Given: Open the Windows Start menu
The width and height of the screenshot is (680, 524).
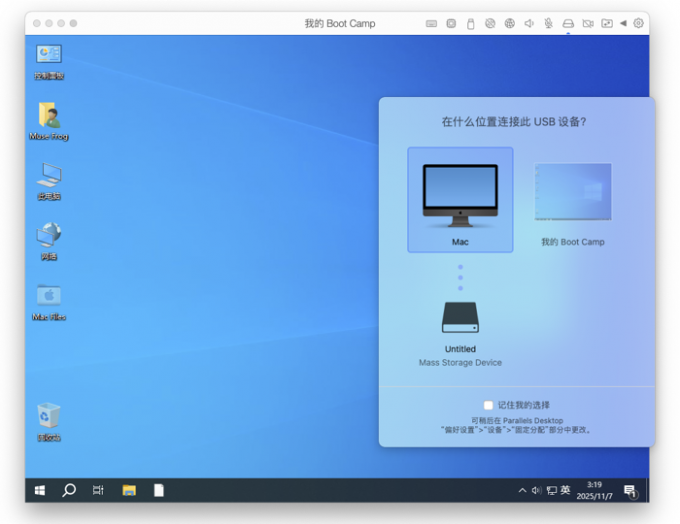Looking at the screenshot, I should [x=40, y=491].
